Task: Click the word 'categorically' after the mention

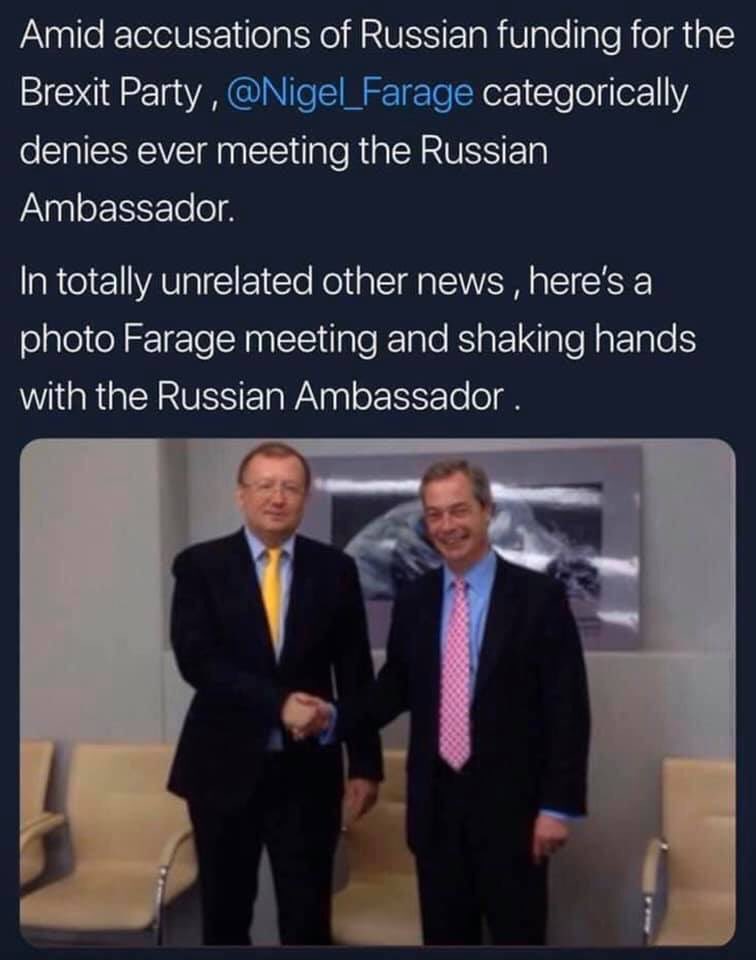Action: pyautogui.click(x=586, y=93)
